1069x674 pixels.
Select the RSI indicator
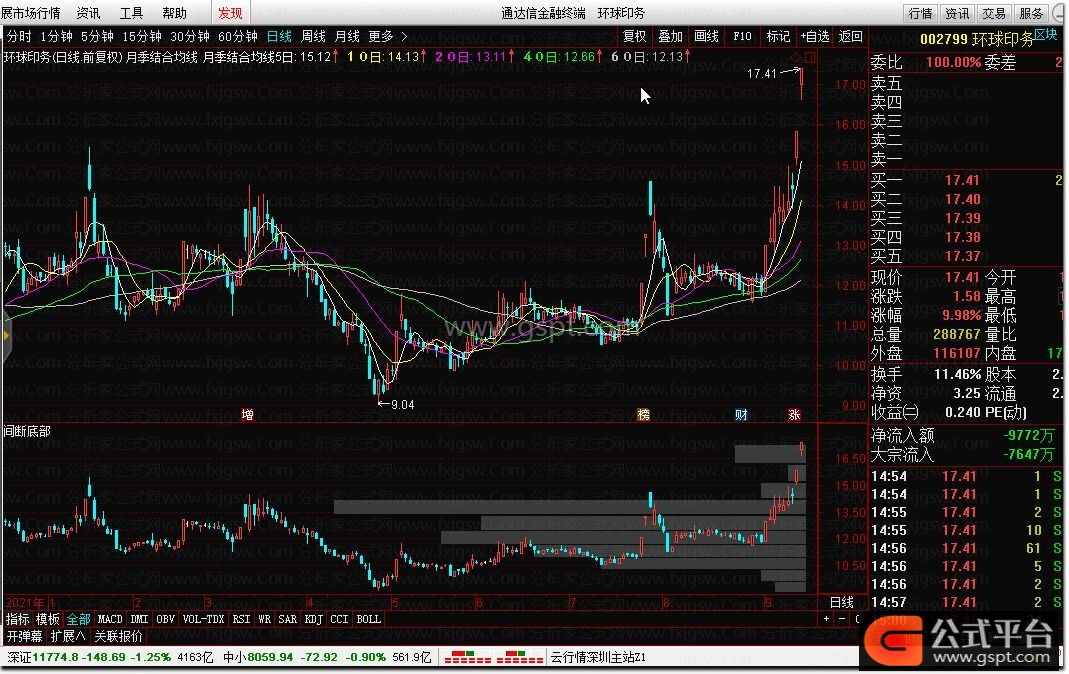(241, 619)
